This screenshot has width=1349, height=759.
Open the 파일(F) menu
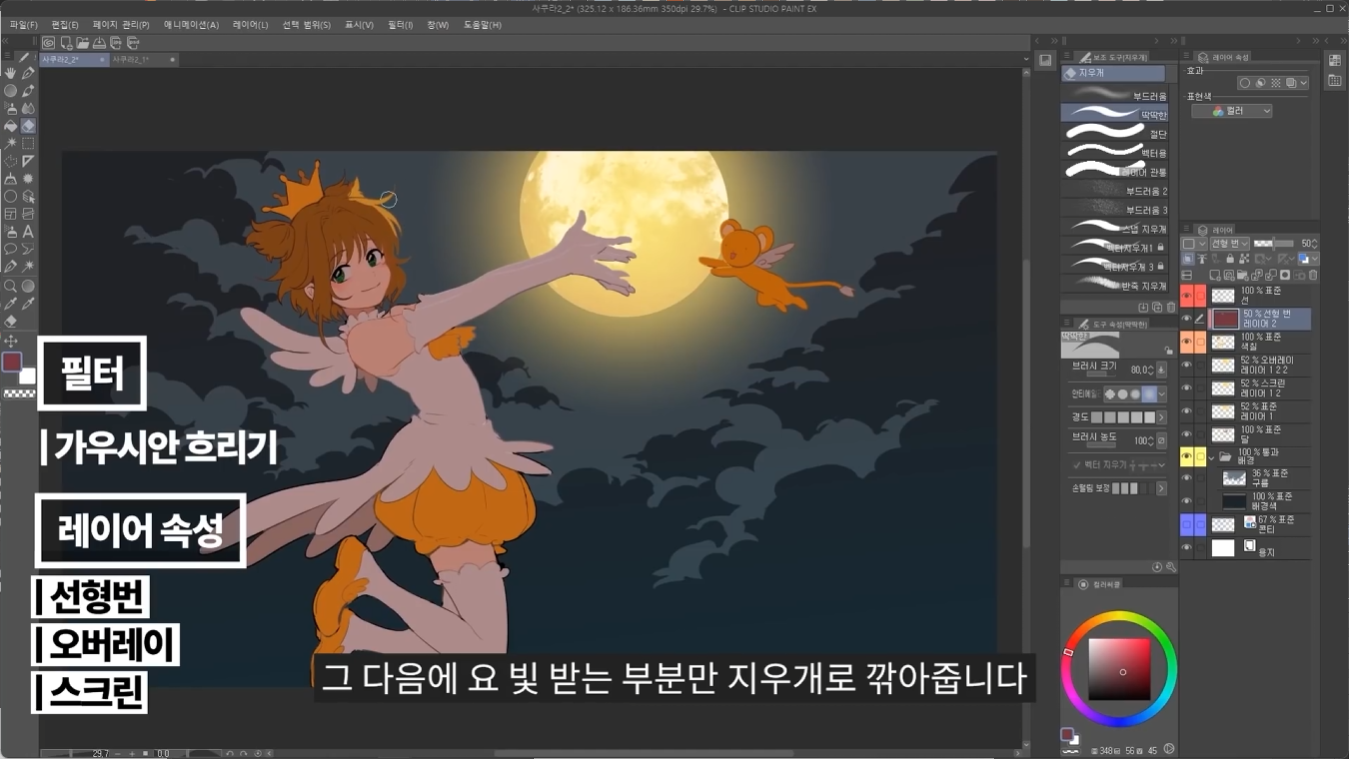pyautogui.click(x=23, y=24)
